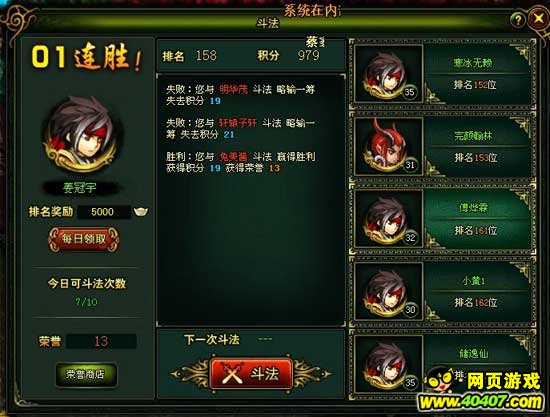Select the red-horned avatar of rank 153

coord(389,147)
